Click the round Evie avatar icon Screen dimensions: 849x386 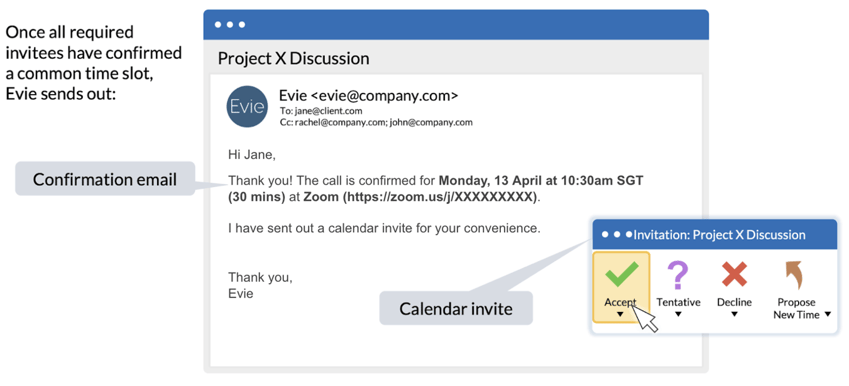(247, 106)
